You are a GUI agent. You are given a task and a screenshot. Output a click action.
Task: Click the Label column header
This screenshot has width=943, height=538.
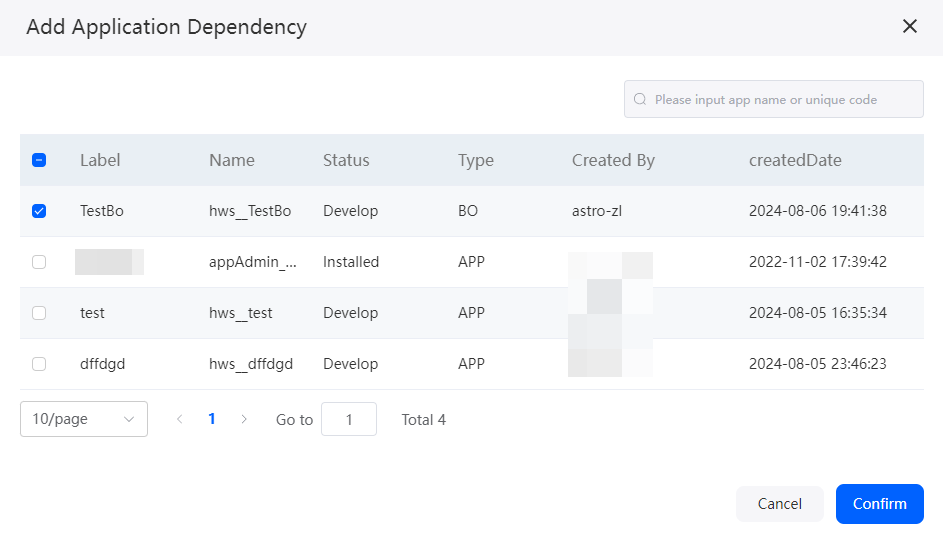point(100,160)
